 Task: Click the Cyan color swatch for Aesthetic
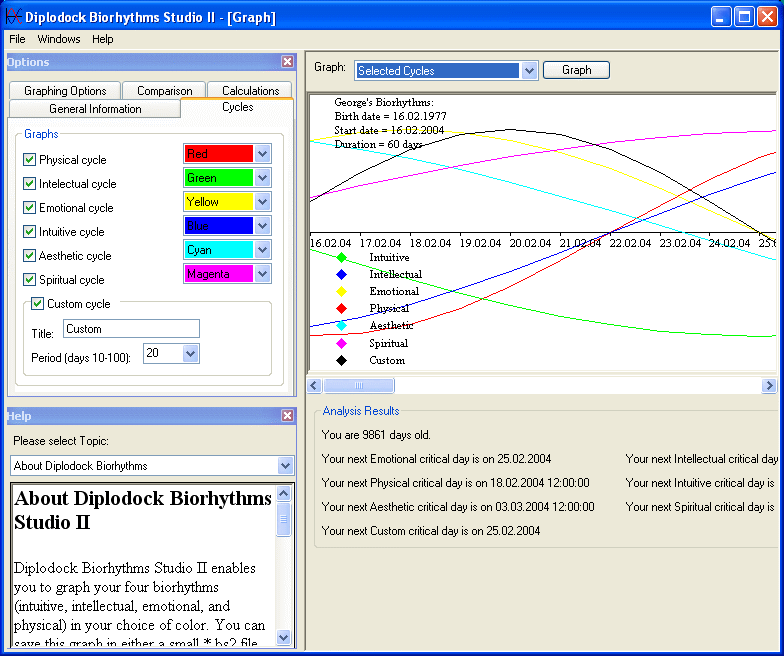[x=219, y=250]
